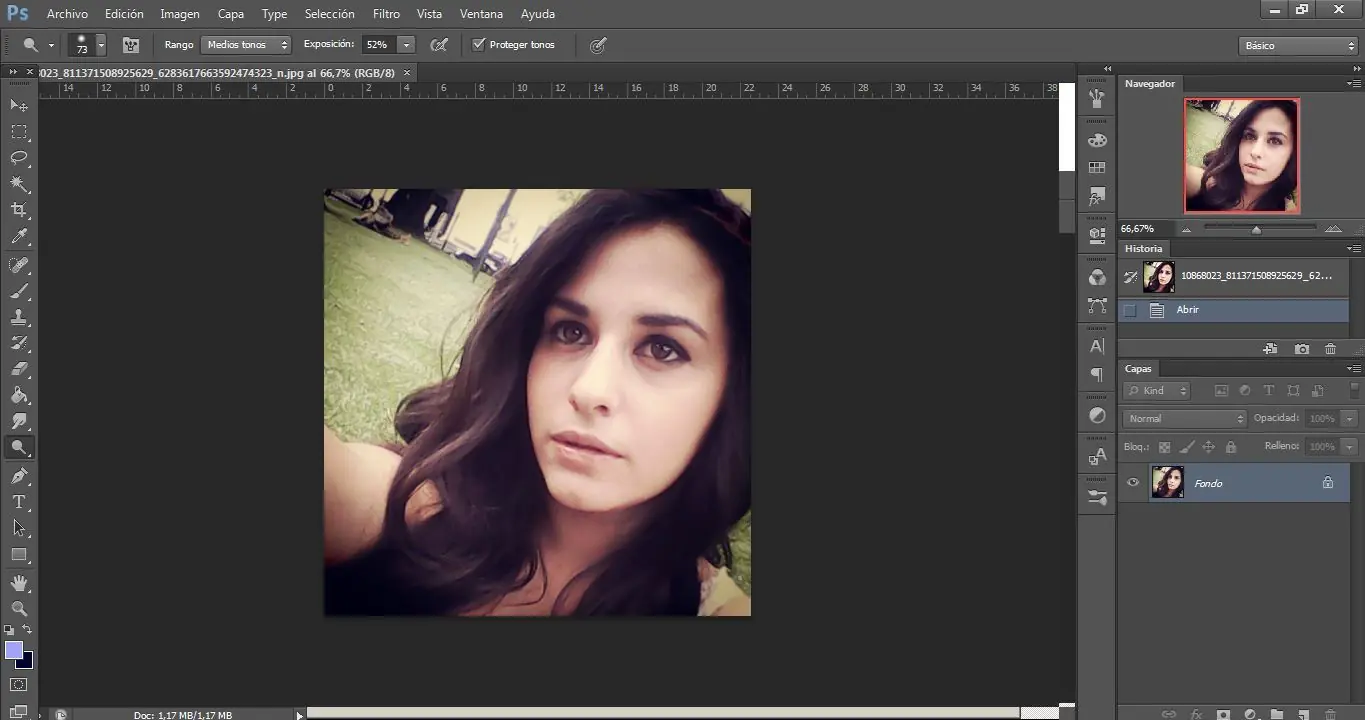Select the Dodge tool in toolbox
The image size is (1365, 720).
(x=19, y=448)
